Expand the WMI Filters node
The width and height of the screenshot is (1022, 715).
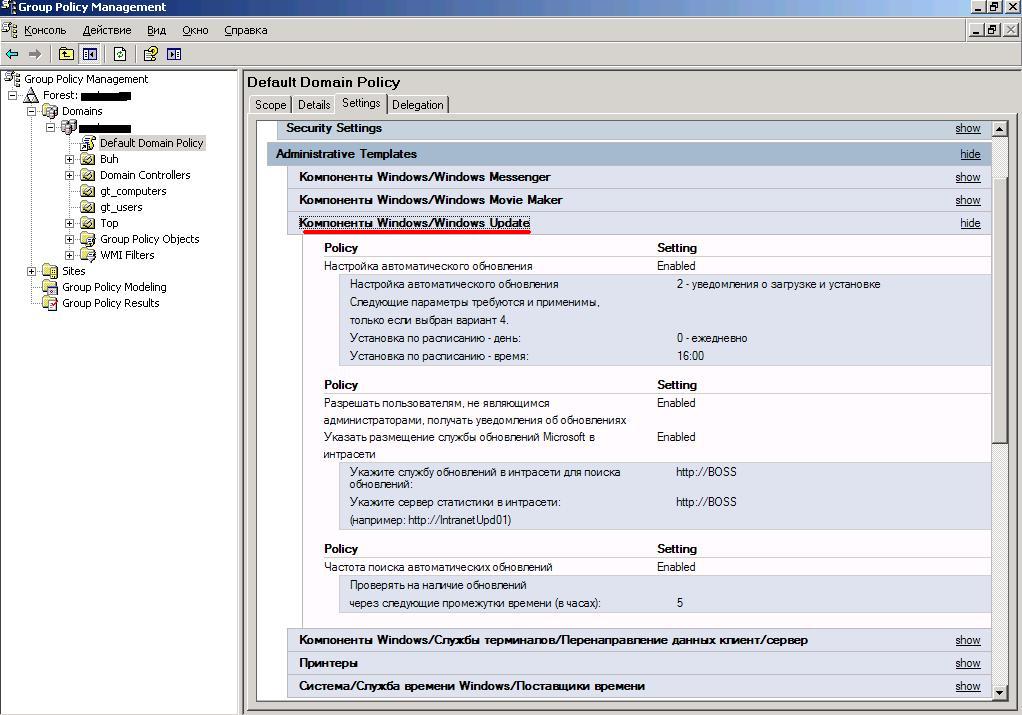pos(70,255)
